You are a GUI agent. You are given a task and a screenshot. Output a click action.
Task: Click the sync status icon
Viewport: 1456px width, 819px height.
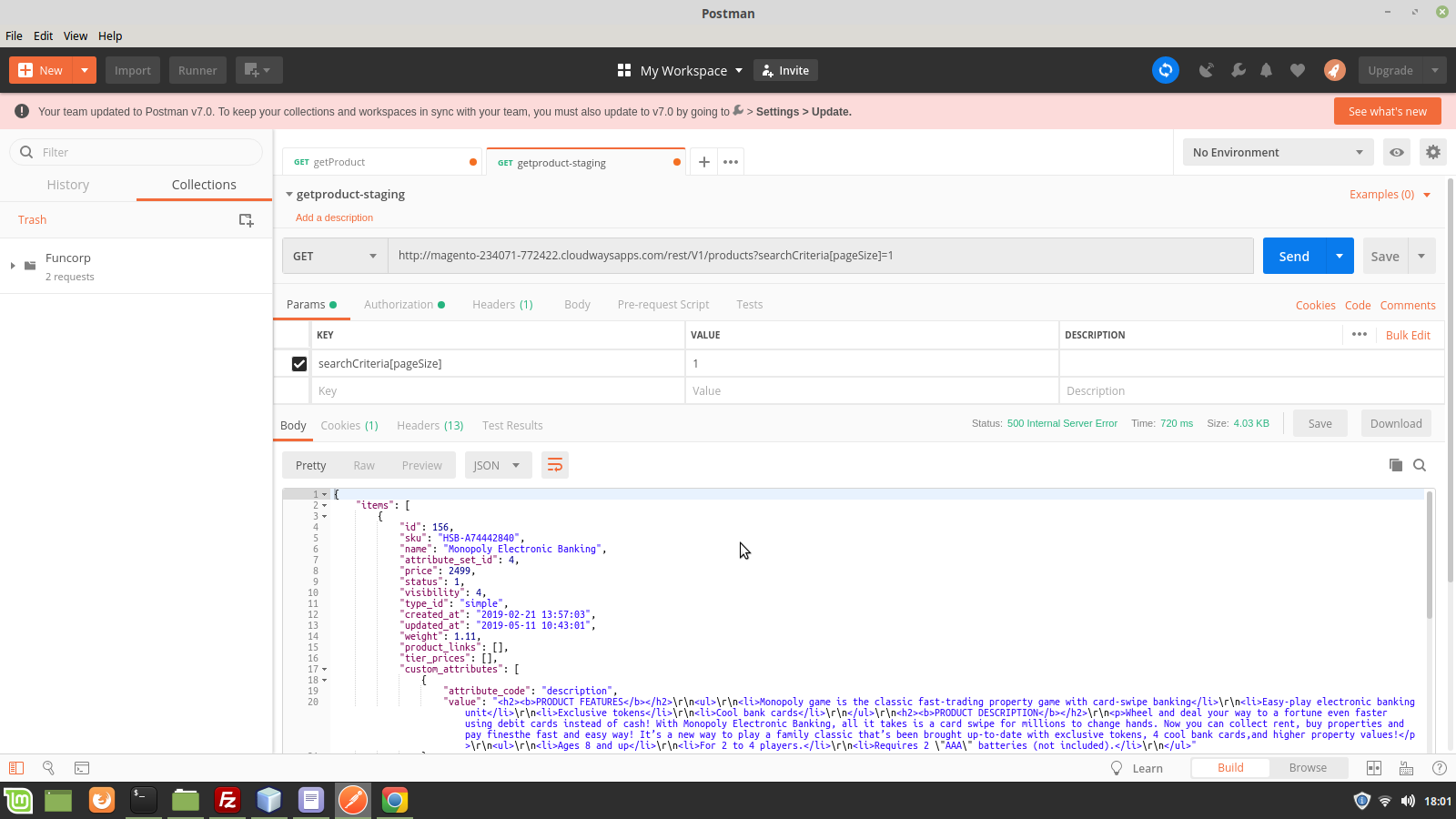point(1165,70)
